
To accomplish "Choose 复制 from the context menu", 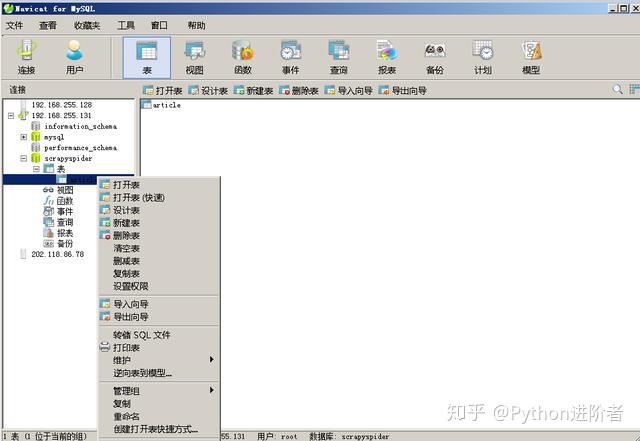I will pos(159,403).
